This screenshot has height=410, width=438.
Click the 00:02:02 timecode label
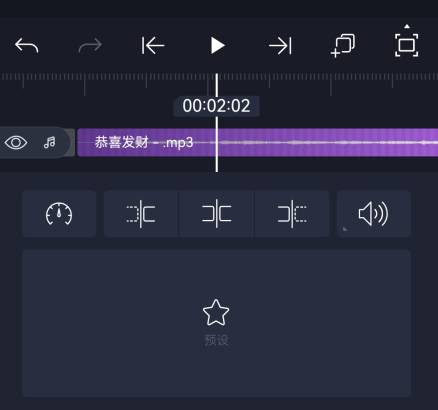click(216, 106)
